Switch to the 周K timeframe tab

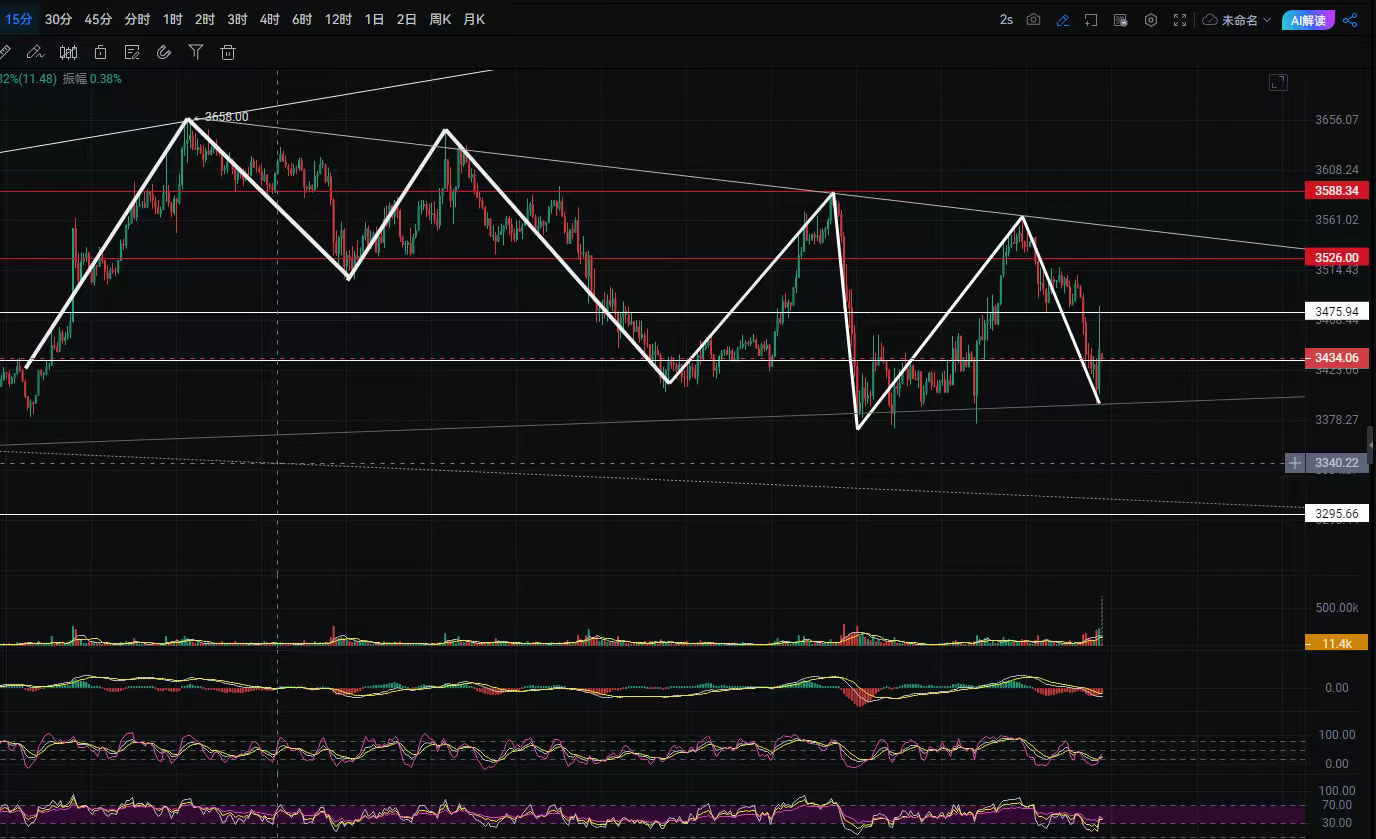pos(440,19)
